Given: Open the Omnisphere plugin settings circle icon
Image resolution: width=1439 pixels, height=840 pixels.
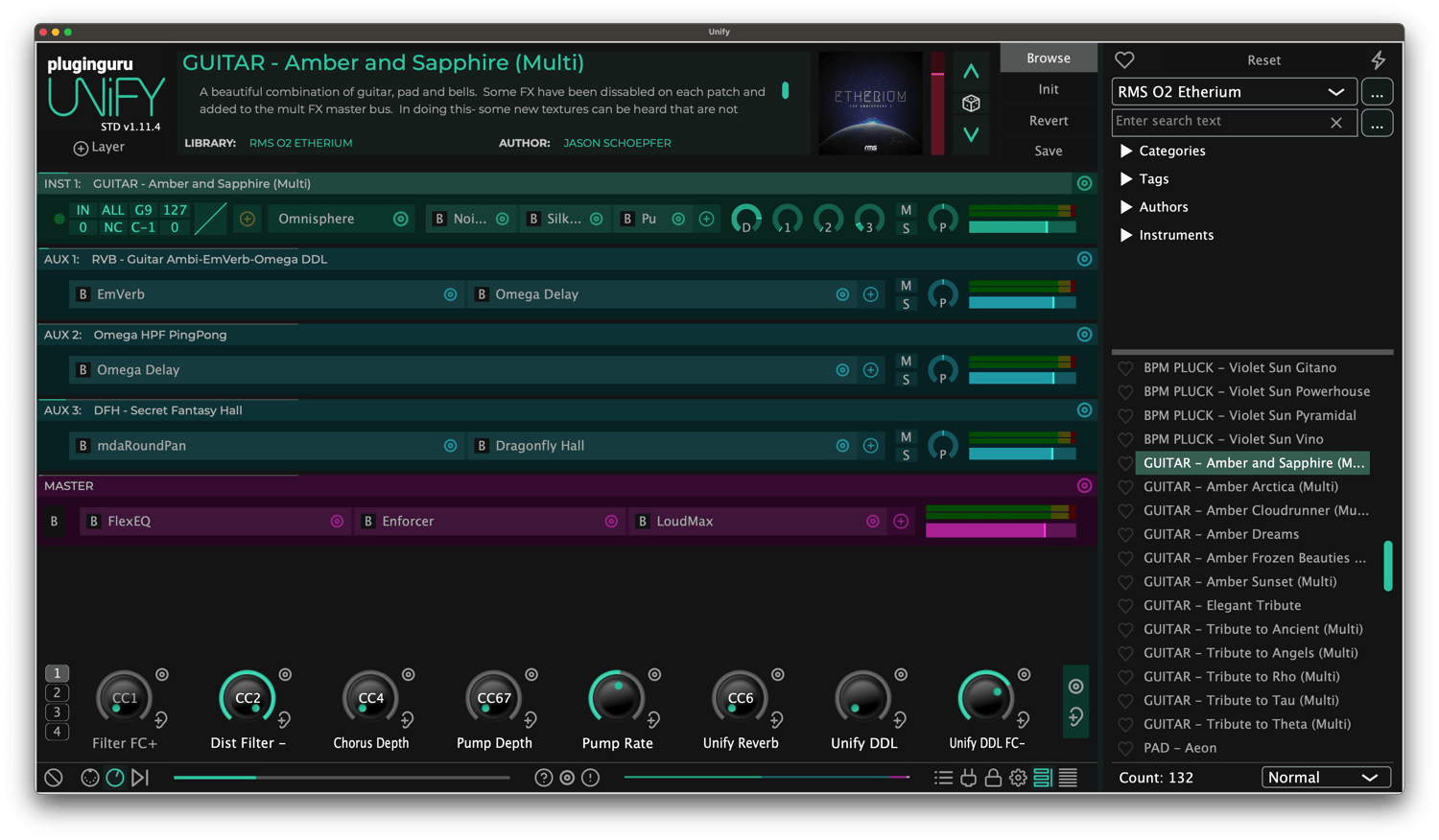Looking at the screenshot, I should pyautogui.click(x=401, y=220).
